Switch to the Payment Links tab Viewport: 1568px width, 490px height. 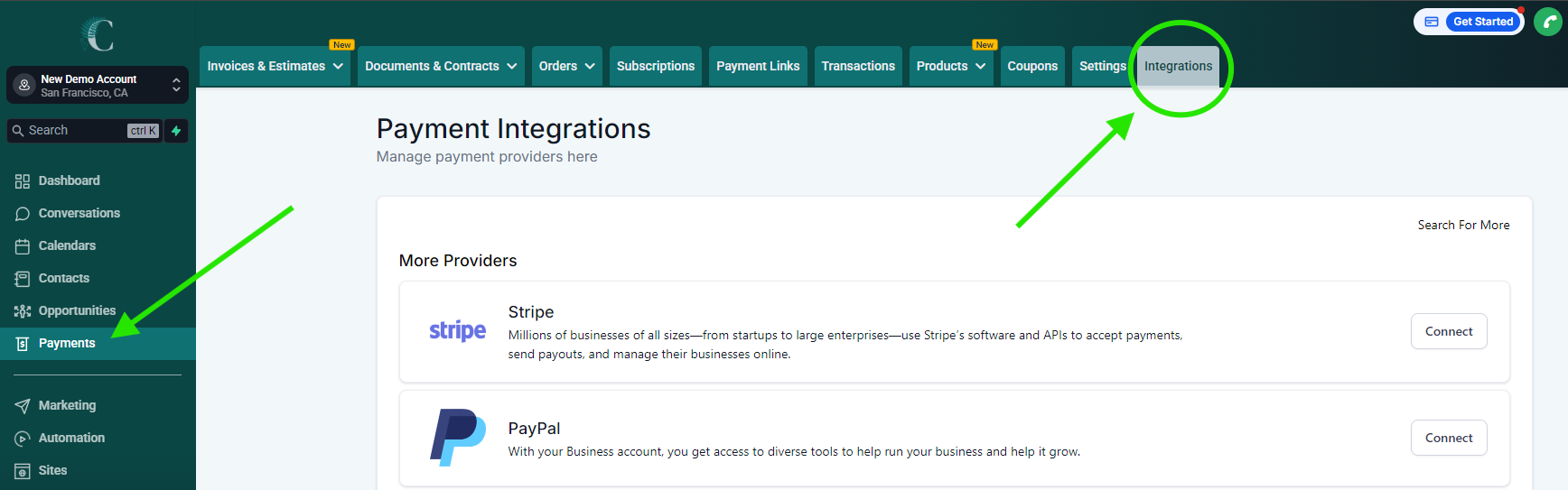[758, 66]
